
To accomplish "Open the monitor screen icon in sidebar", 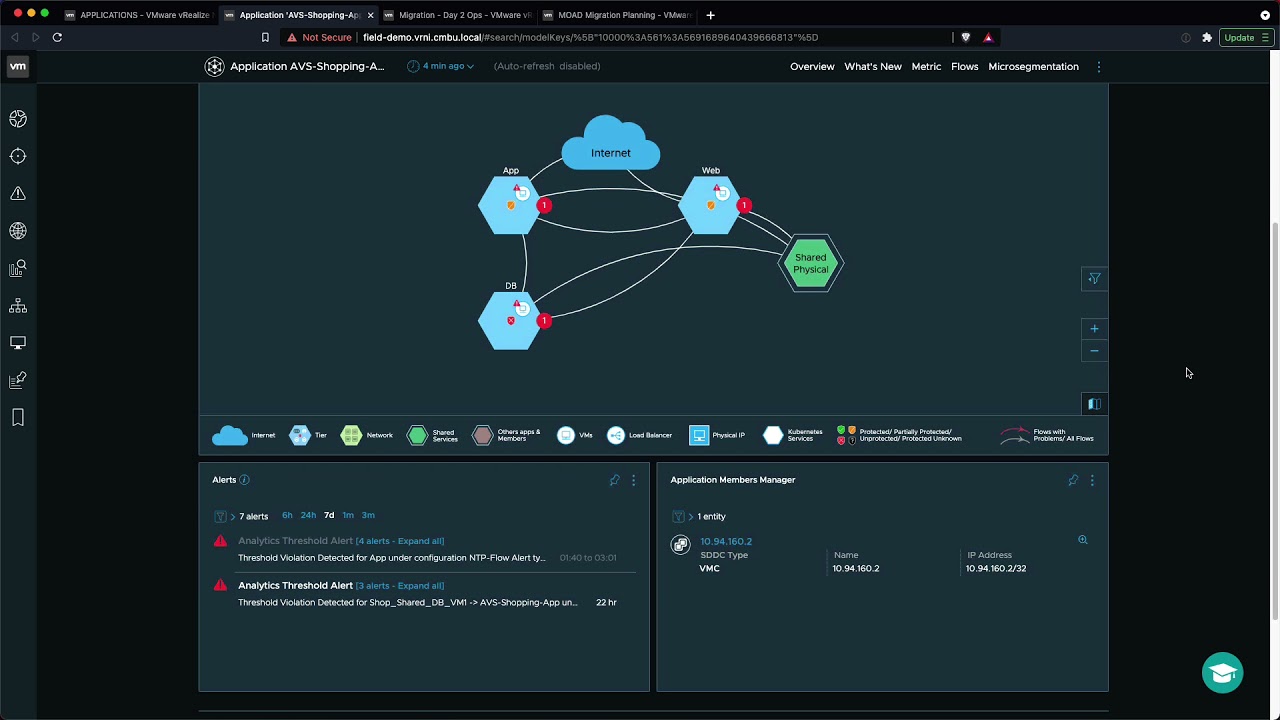I will (18, 343).
